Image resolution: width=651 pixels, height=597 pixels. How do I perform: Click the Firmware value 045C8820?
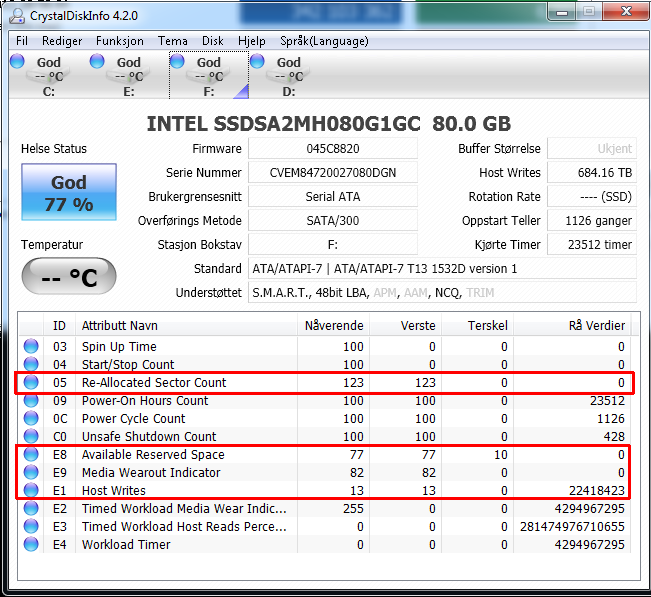coord(333,149)
